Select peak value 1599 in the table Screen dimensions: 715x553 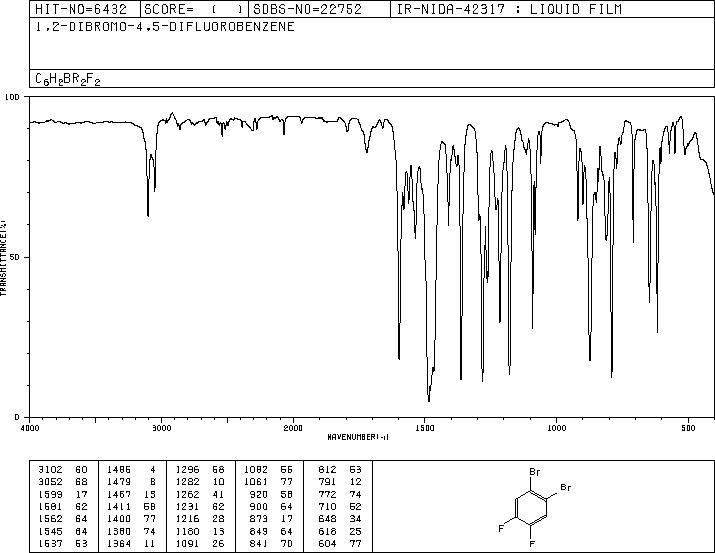point(50,494)
